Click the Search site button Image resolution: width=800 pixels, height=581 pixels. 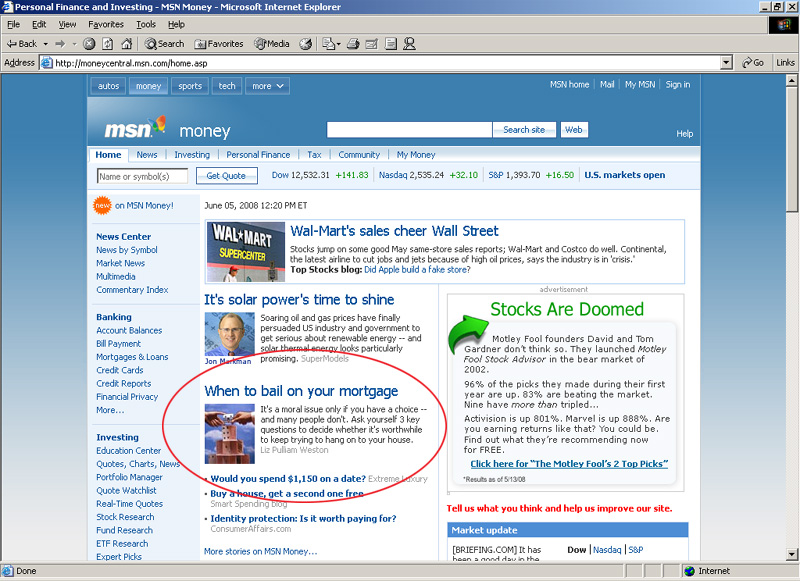point(524,130)
